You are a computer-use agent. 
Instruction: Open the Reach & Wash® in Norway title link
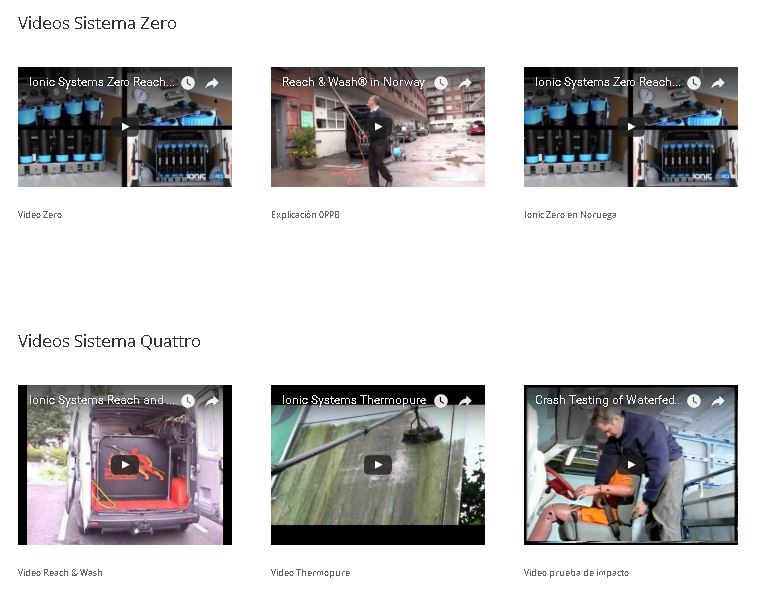353,82
